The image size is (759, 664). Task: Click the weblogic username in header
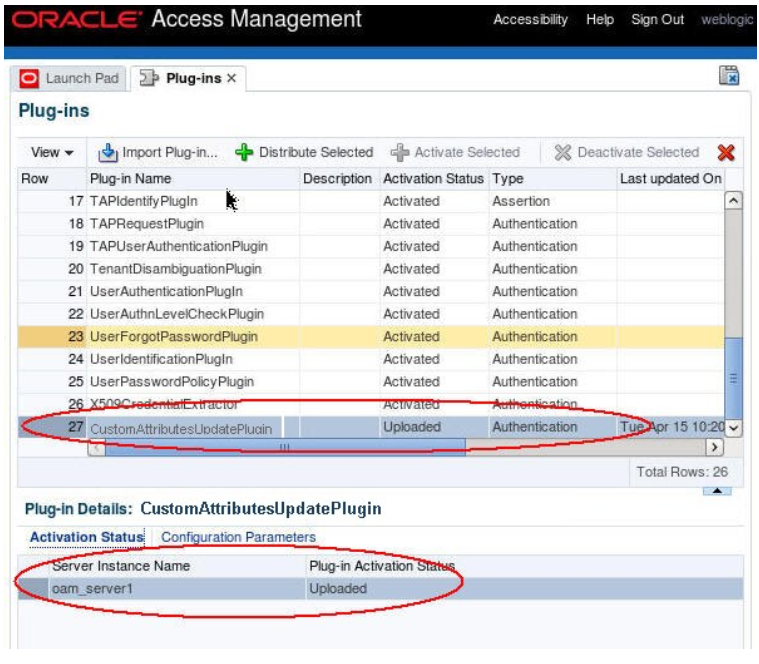[727, 19]
